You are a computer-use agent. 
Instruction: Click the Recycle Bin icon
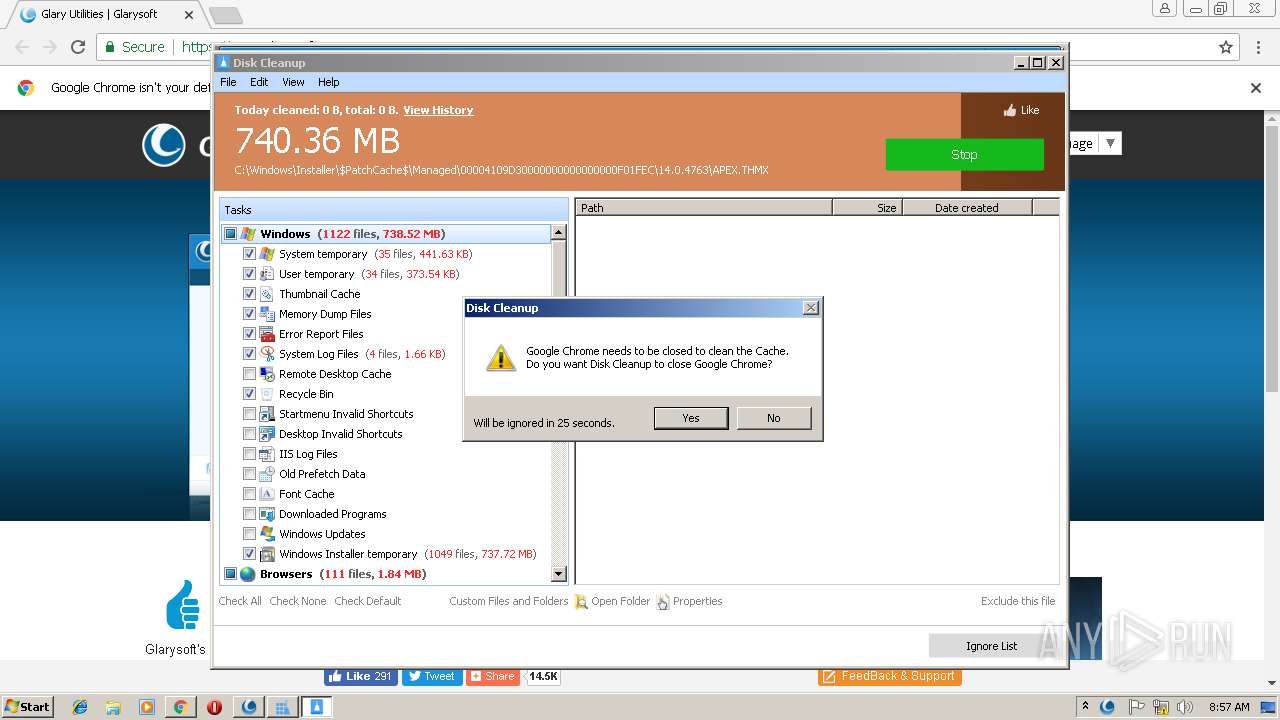click(x=267, y=394)
